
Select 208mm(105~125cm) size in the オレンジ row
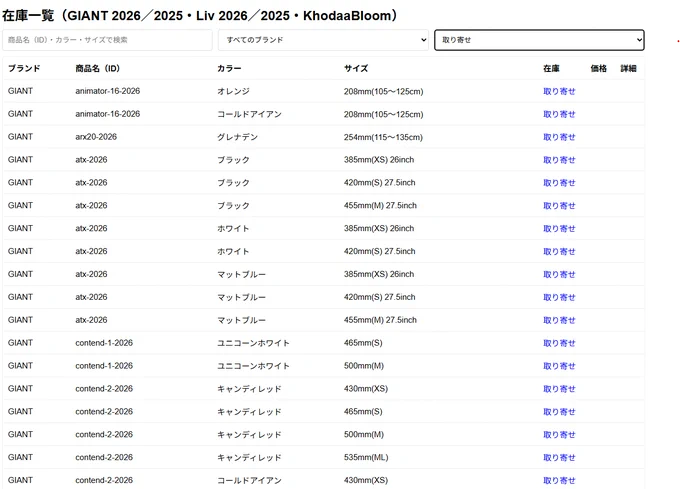(x=383, y=91)
